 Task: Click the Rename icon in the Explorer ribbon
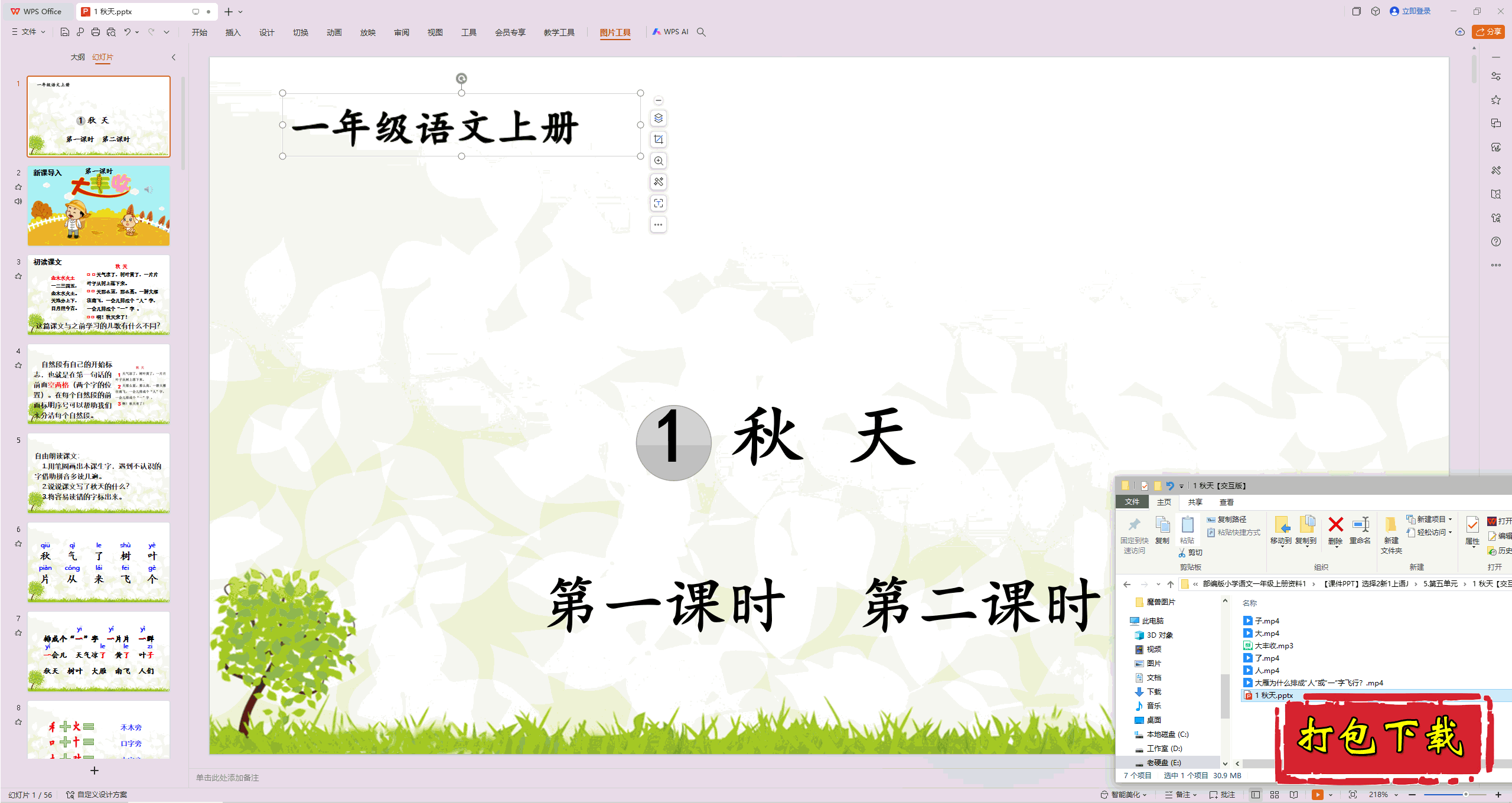click(1360, 530)
